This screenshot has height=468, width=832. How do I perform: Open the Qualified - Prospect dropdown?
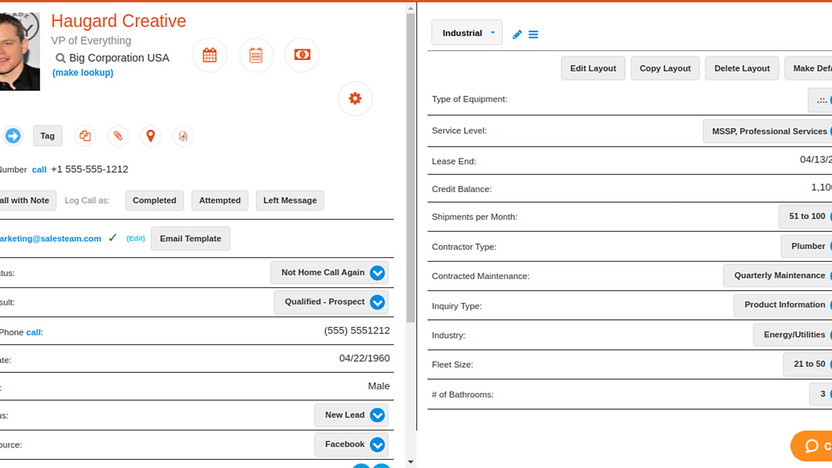[377, 302]
